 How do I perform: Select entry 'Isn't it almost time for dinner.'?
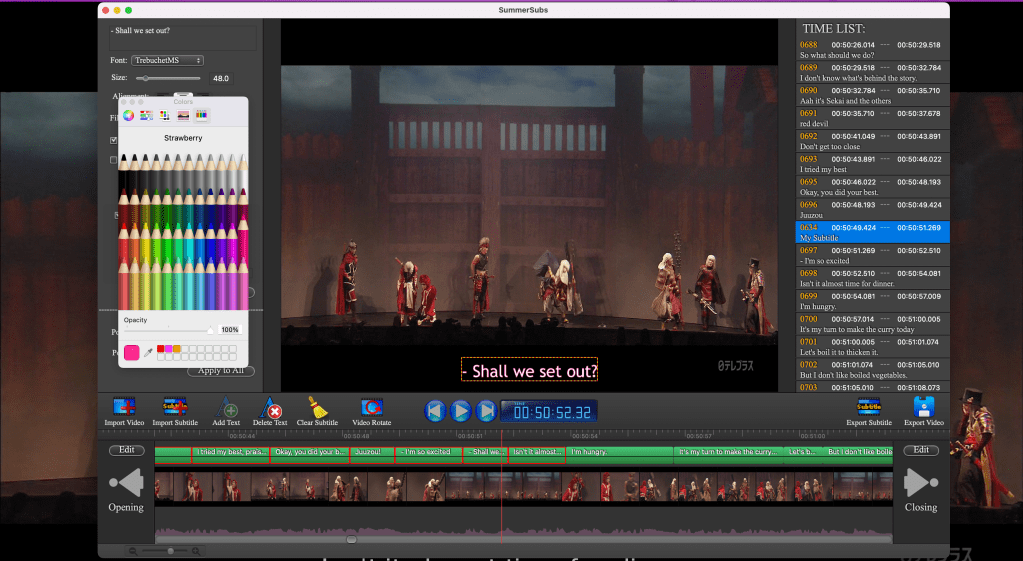click(873, 278)
